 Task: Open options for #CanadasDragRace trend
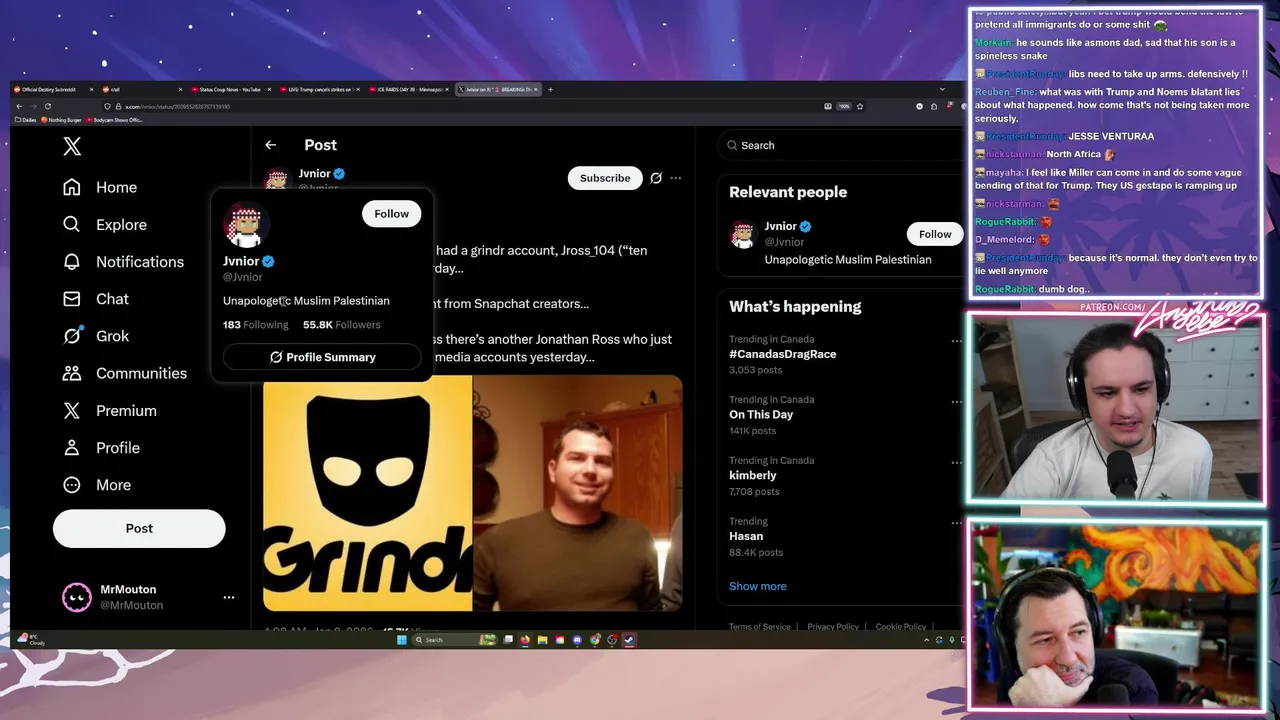tap(956, 341)
